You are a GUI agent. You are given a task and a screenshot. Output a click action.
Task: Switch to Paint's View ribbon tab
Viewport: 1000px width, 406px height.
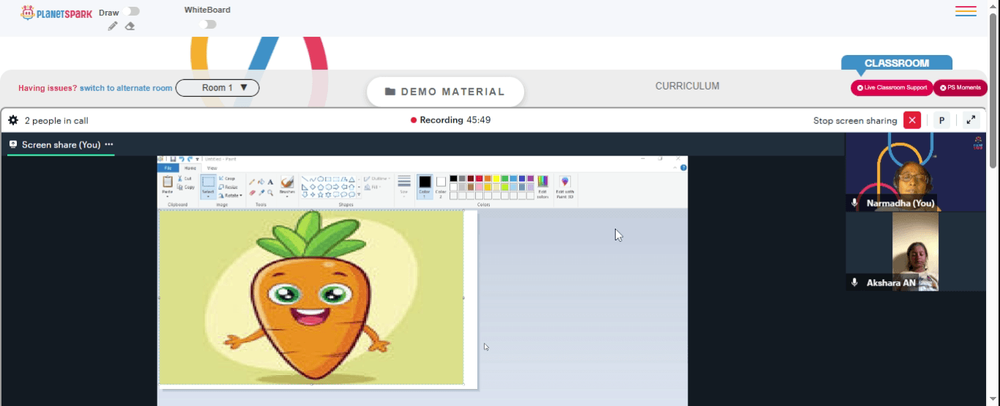coord(212,168)
